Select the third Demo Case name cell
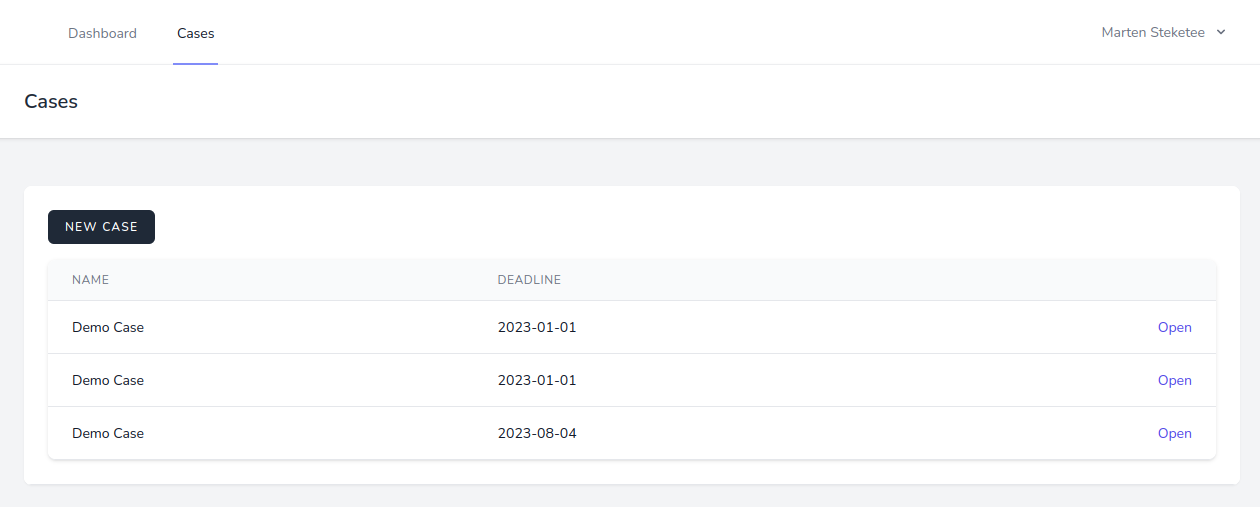 coord(108,433)
